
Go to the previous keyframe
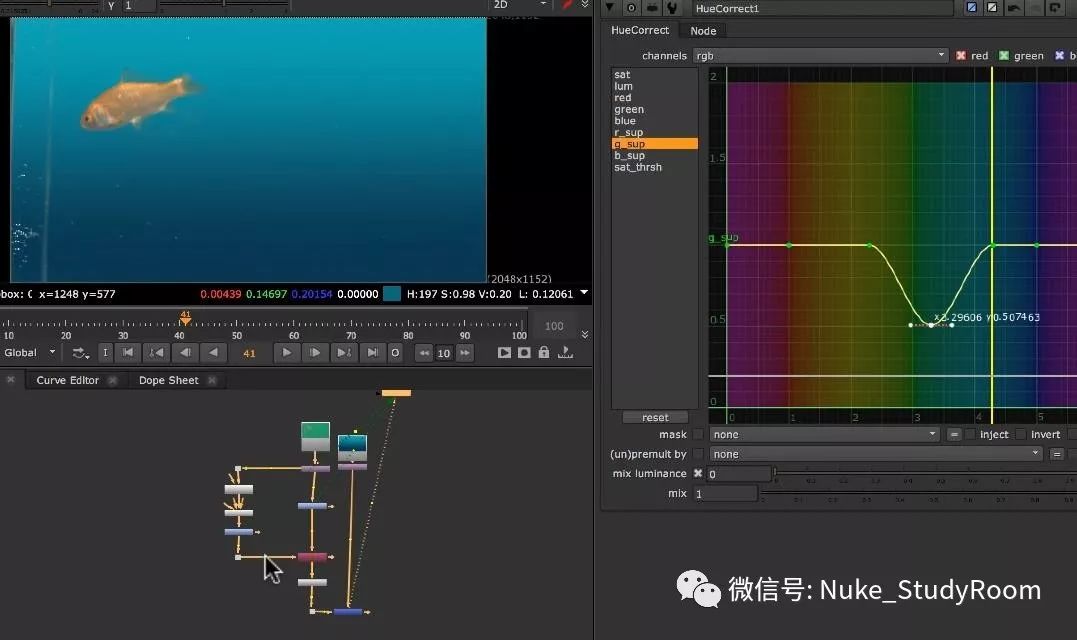[157, 353]
